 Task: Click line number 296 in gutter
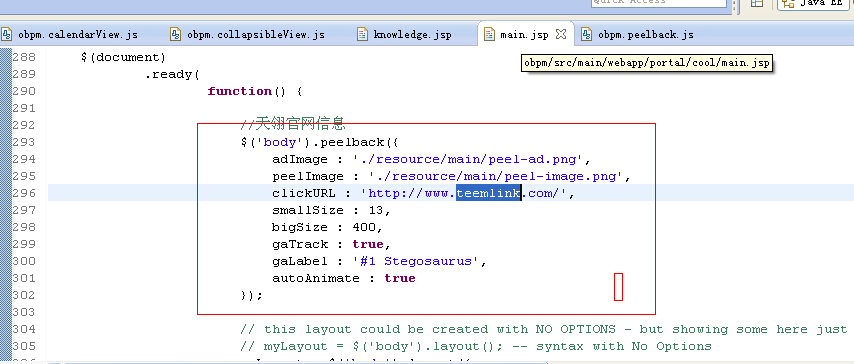24,193
